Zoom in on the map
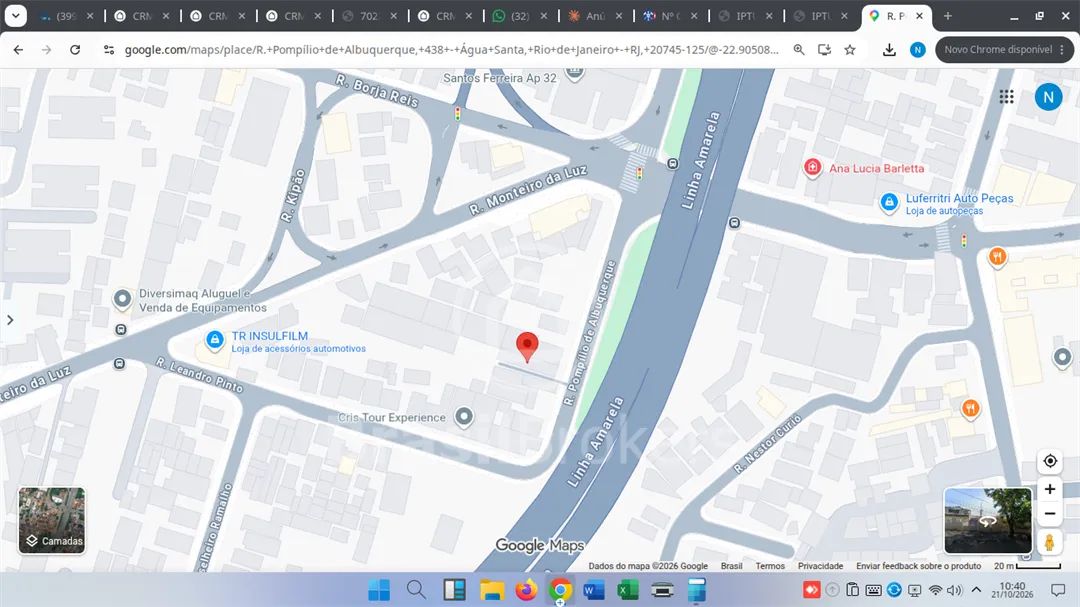Image resolution: width=1080 pixels, height=607 pixels. 1050,489
